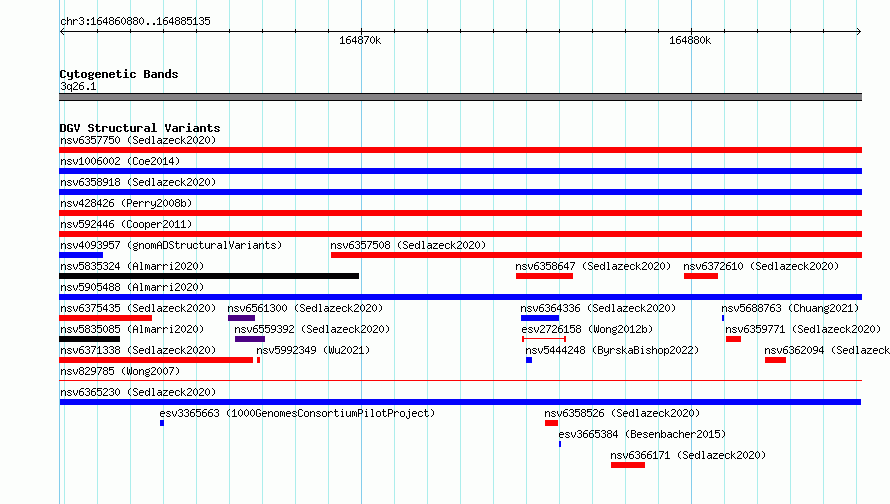Click nsv6357508 (Sedlazeck2020) label

(x=408, y=245)
